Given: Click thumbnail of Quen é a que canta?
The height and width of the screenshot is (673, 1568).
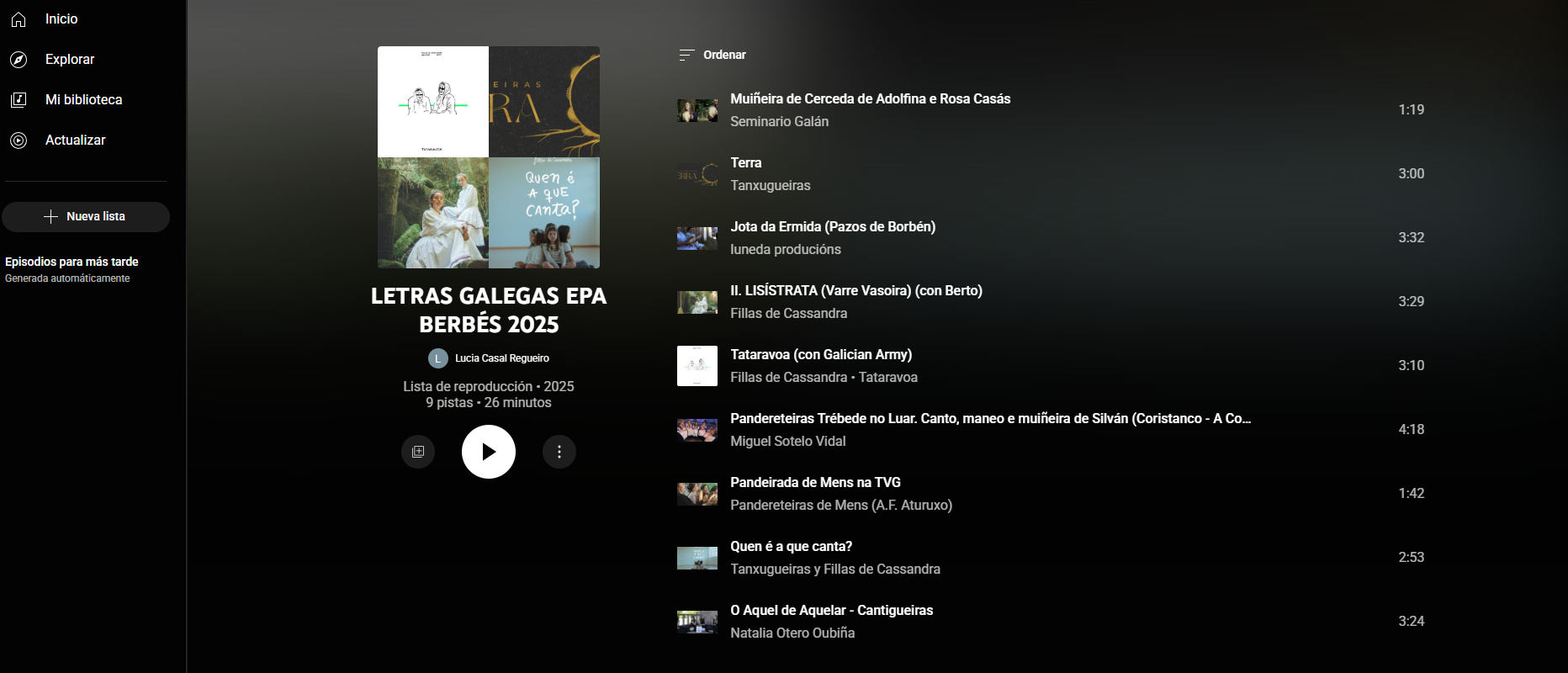Looking at the screenshot, I should pos(697,558).
